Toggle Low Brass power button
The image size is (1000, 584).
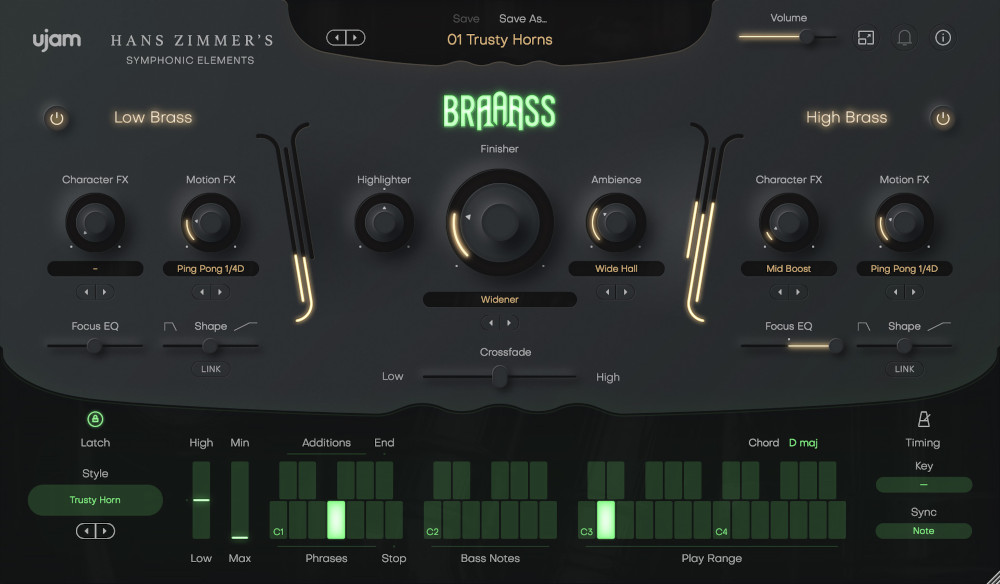tap(56, 117)
